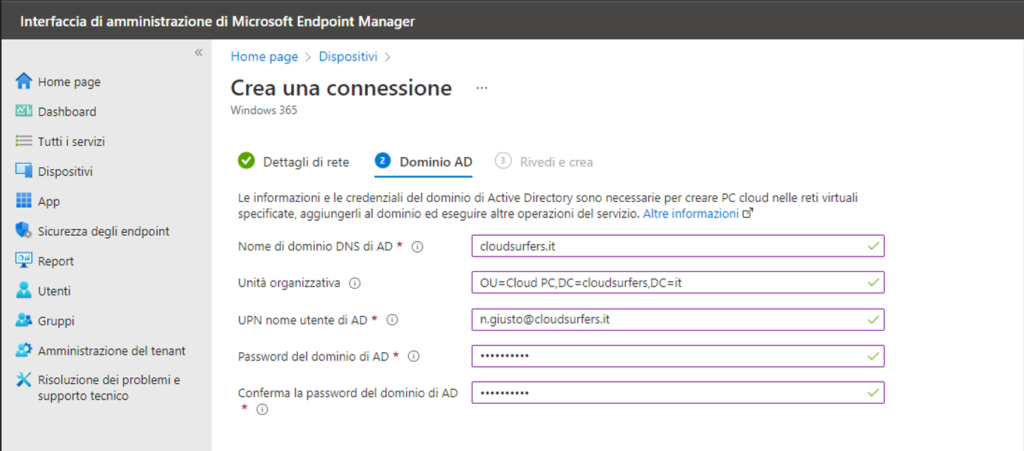Viewport: 1024px width, 451px height.
Task: Show info tooltip for Unità organizzativa
Action: click(x=355, y=284)
